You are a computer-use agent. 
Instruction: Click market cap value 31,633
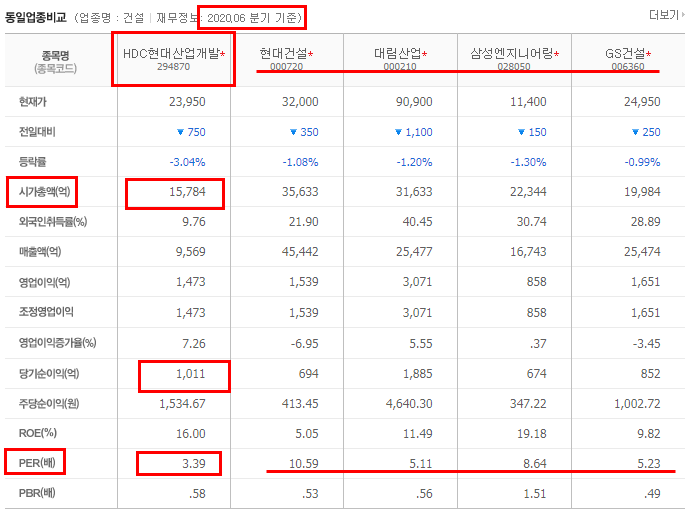click(x=414, y=192)
